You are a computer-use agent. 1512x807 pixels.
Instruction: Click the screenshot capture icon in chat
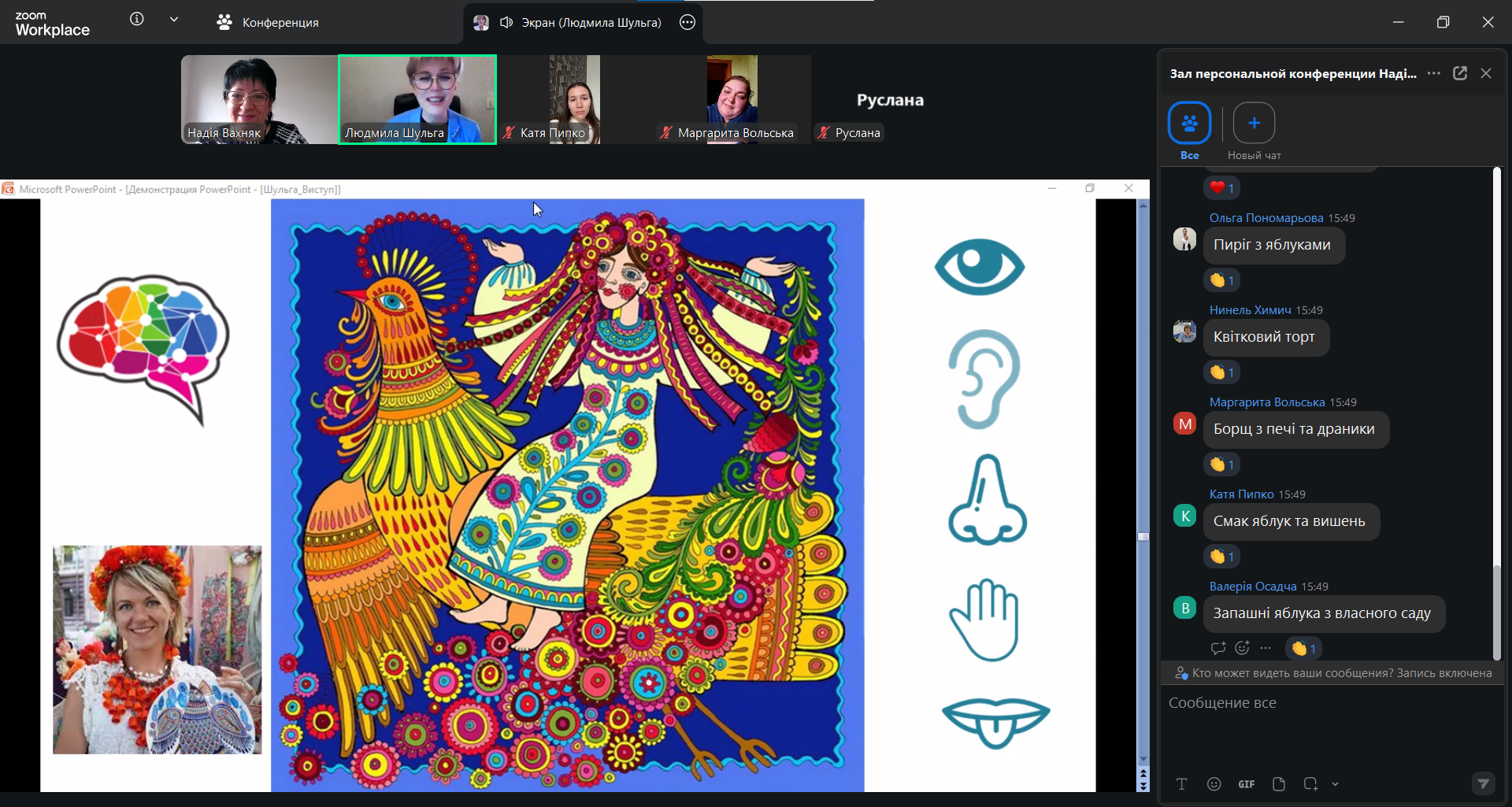(x=1310, y=784)
